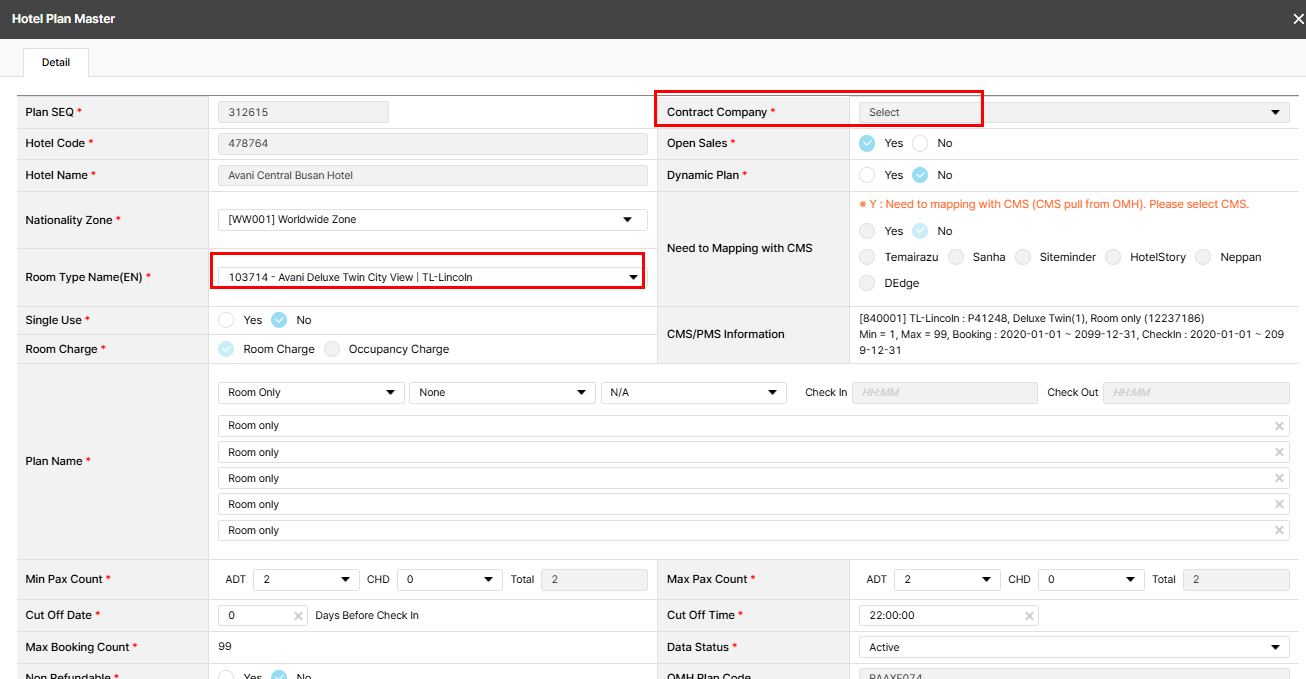The height and width of the screenshot is (679, 1306).
Task: Pick the DEdge CMS option
Action: [868, 283]
